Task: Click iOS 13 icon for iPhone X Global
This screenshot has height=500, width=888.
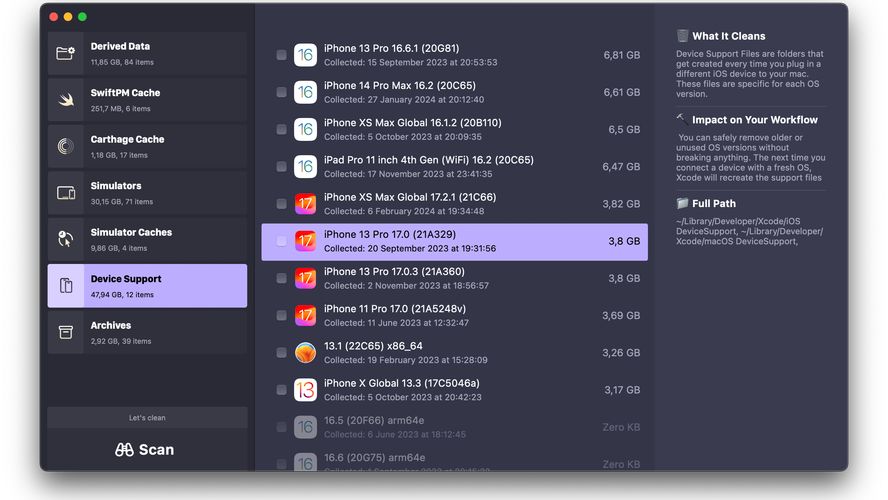Action: coord(305,390)
